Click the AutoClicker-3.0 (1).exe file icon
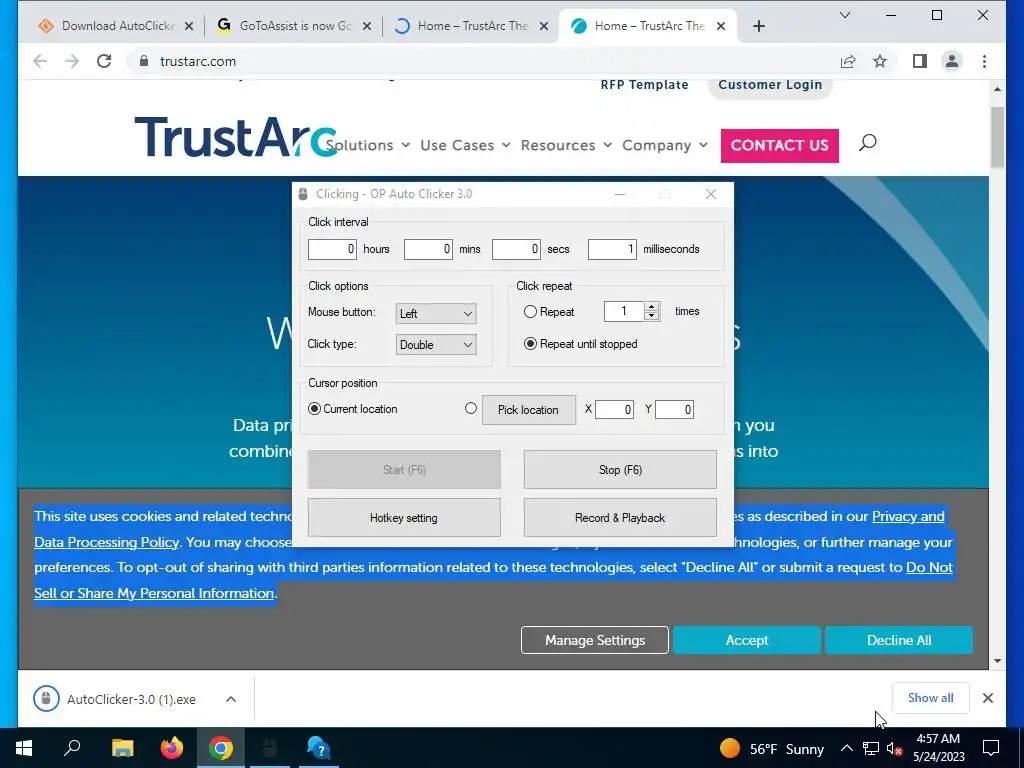 (x=46, y=699)
